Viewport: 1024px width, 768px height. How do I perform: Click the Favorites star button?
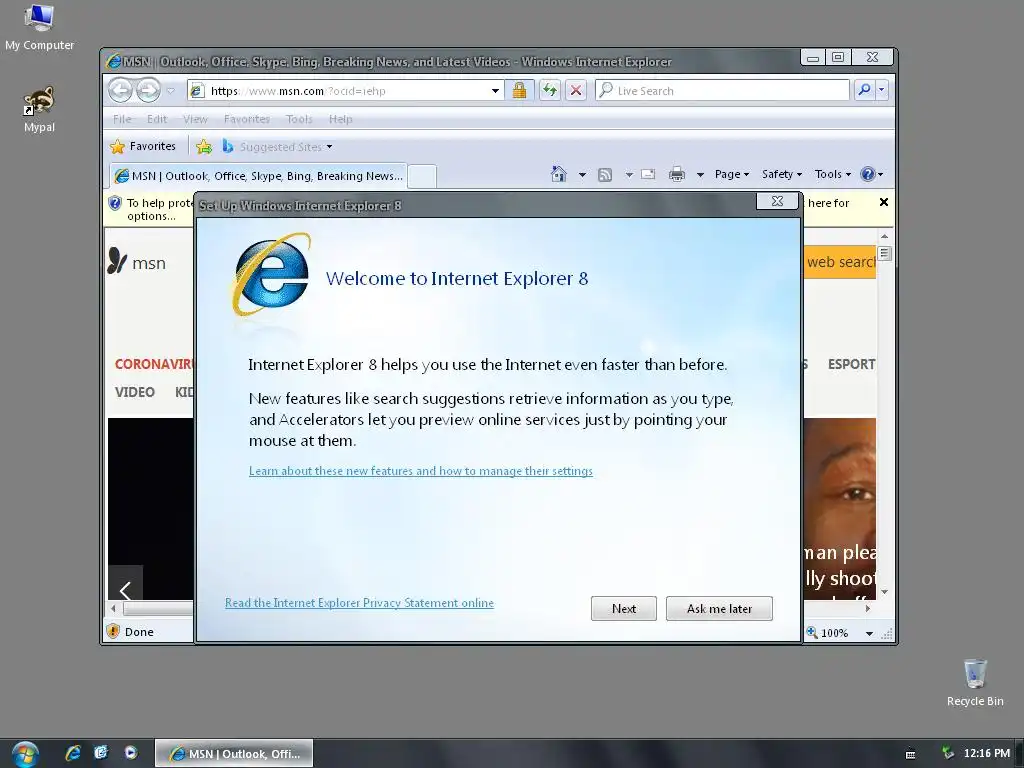(x=143, y=146)
